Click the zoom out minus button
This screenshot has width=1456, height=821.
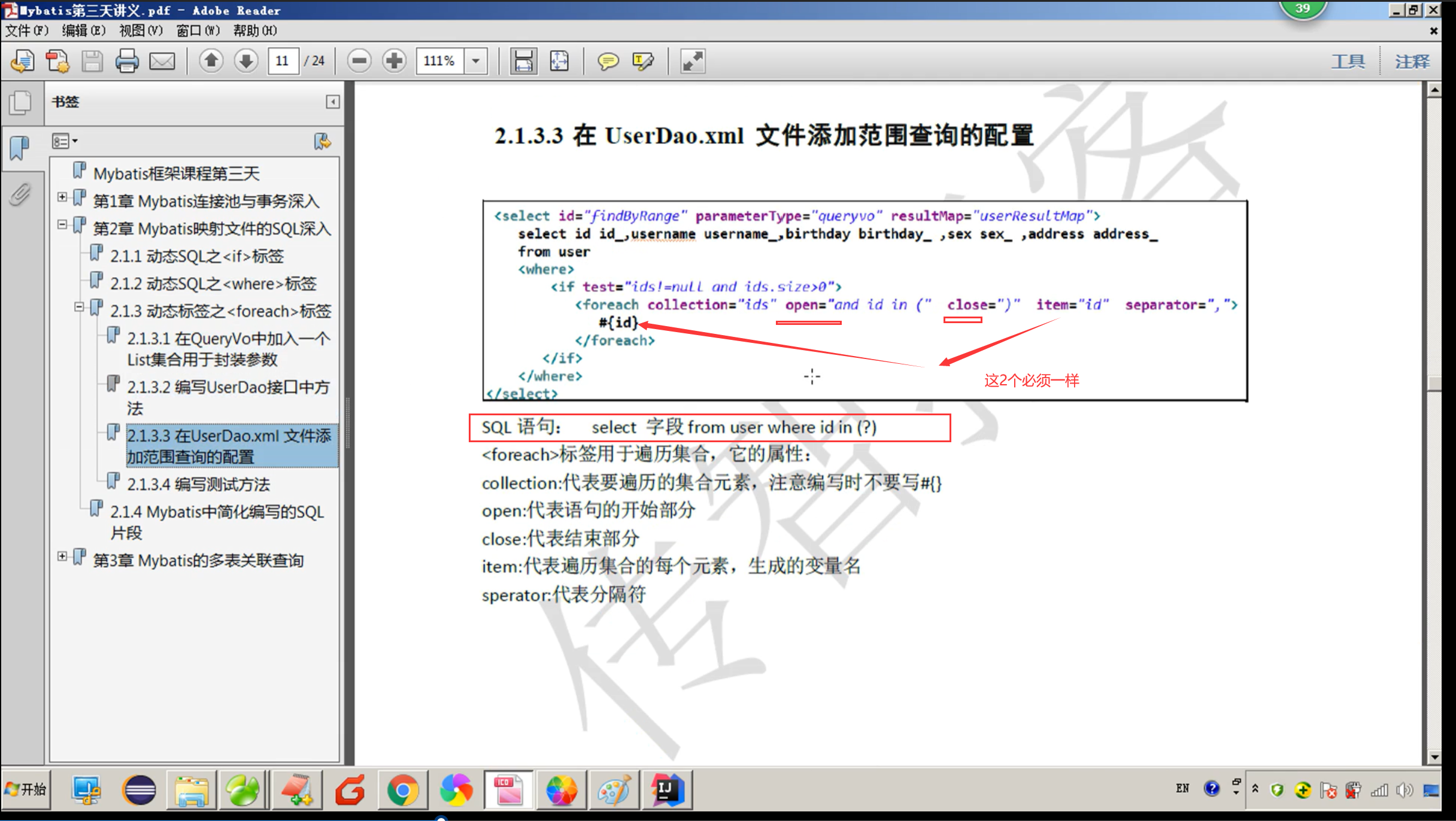(359, 61)
